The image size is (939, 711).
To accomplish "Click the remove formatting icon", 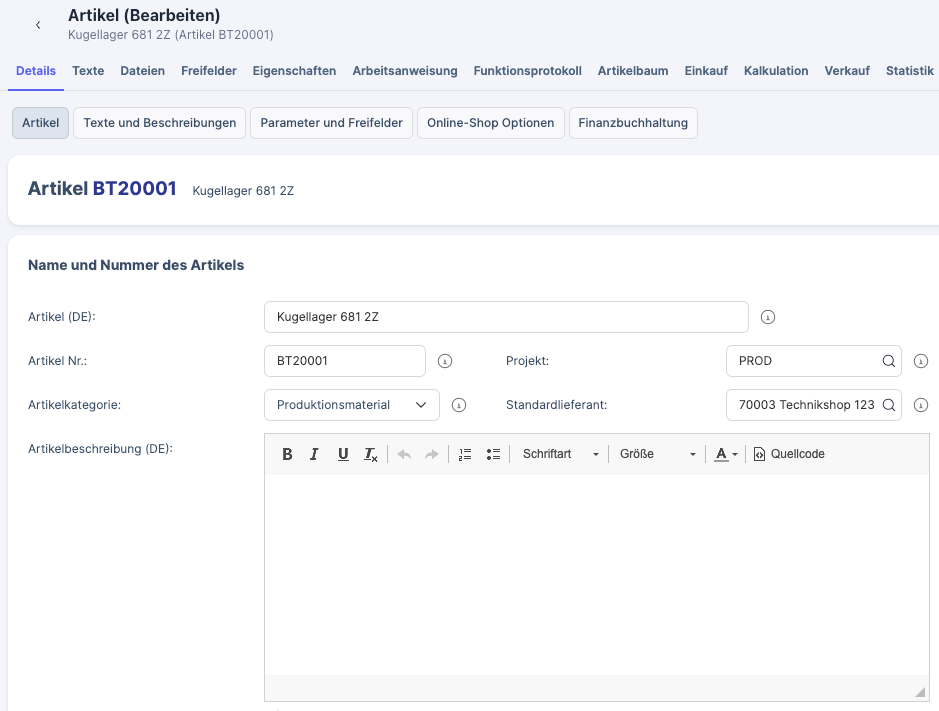I will point(371,454).
